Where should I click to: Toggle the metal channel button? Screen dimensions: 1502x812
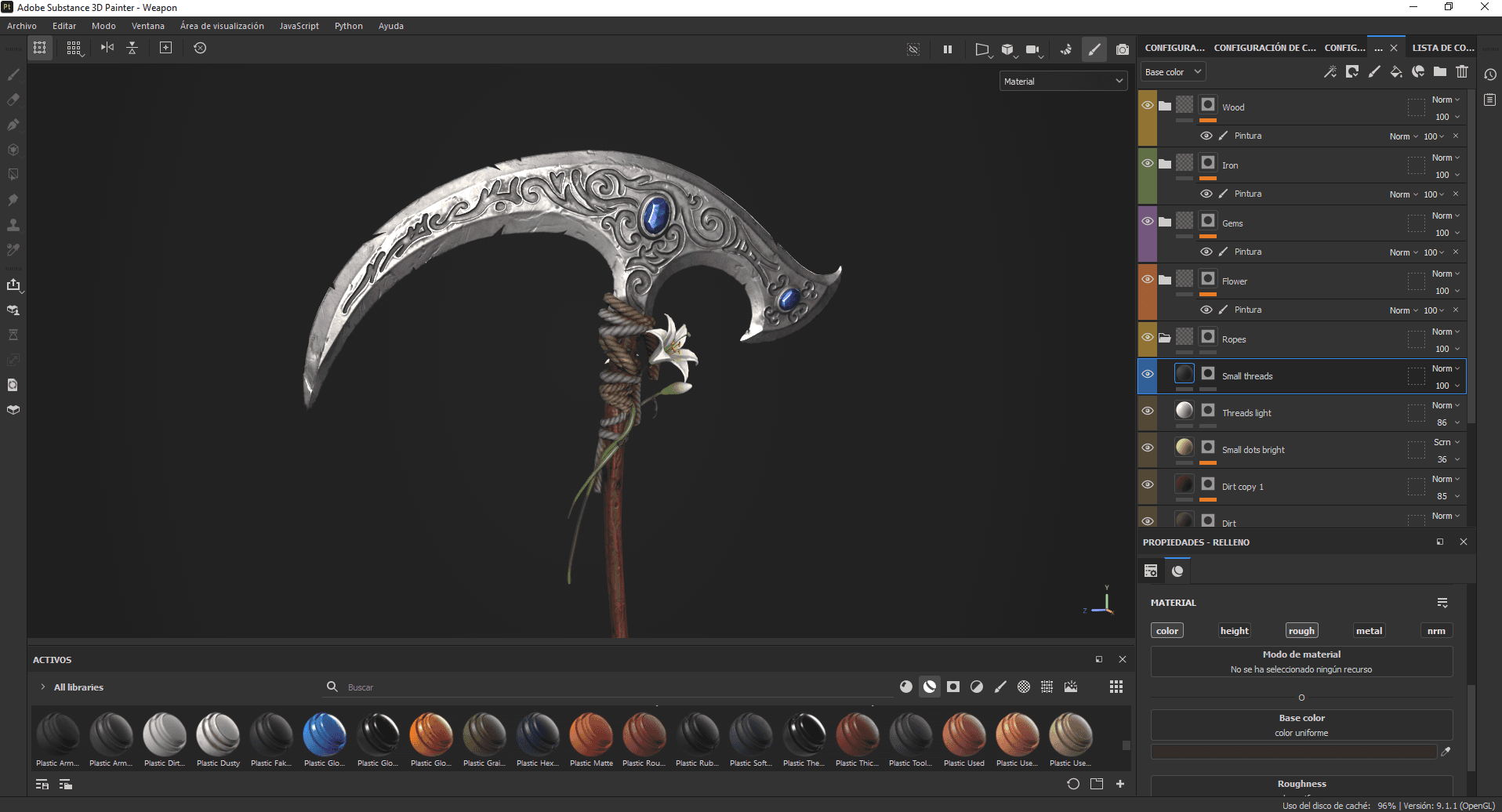[x=1369, y=631]
